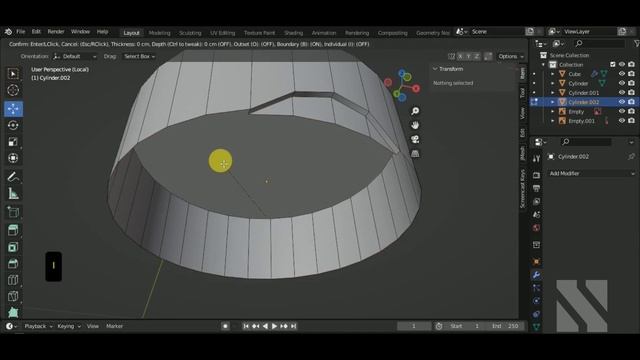Expand the Cylinder.001 tree item

pos(553,93)
